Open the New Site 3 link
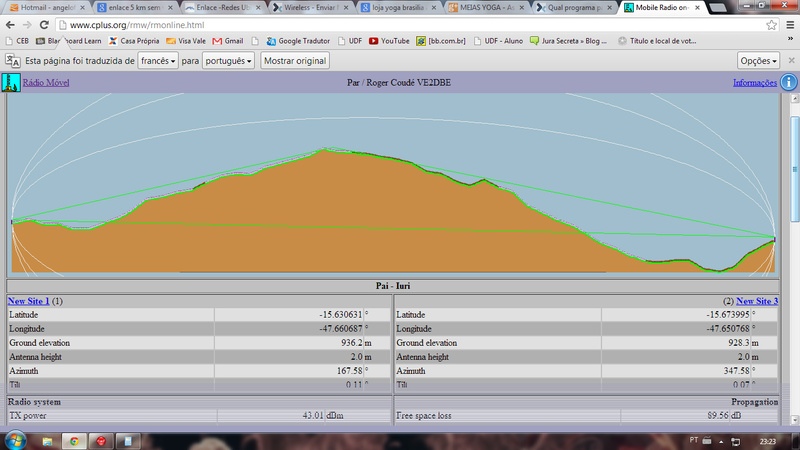The image size is (800, 450). (757, 301)
